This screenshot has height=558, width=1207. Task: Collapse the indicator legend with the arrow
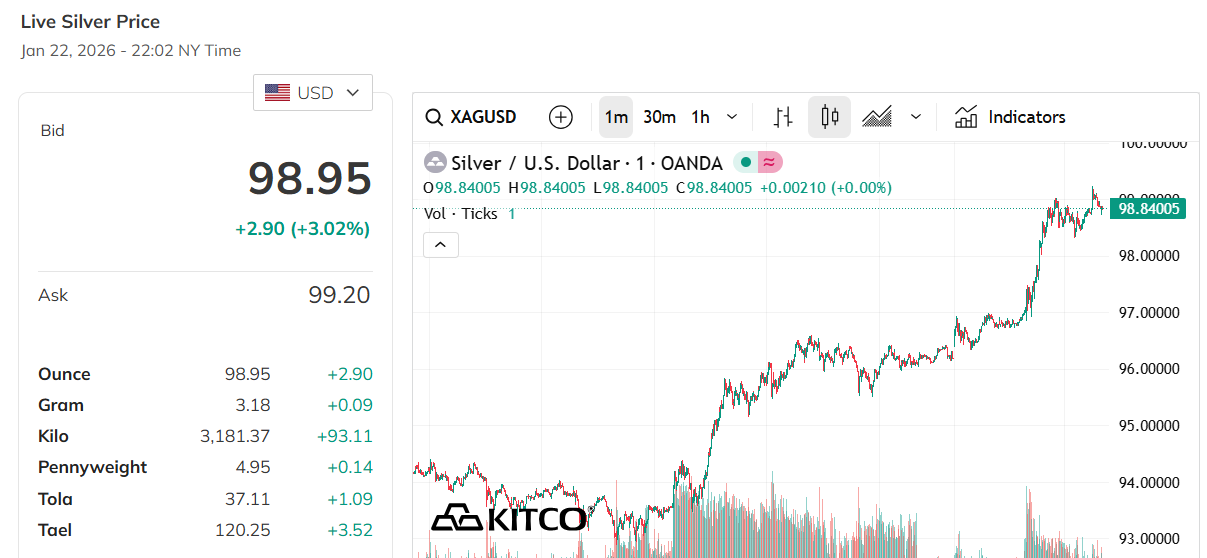coord(441,244)
